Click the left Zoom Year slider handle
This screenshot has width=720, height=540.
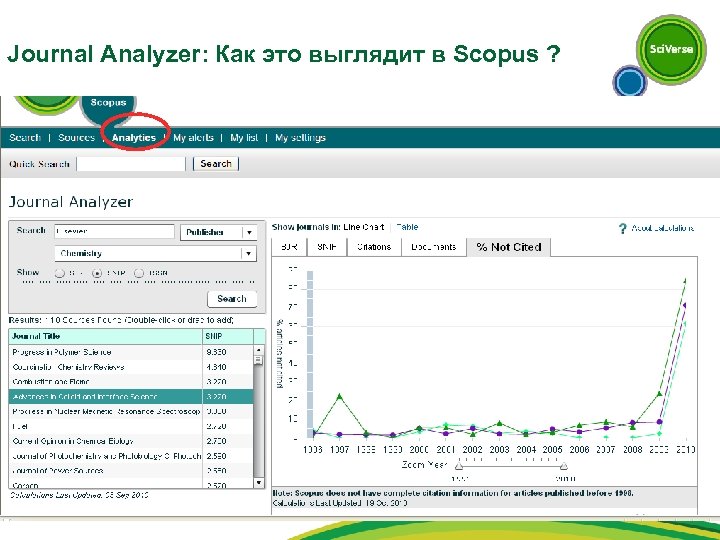[x=458, y=466]
